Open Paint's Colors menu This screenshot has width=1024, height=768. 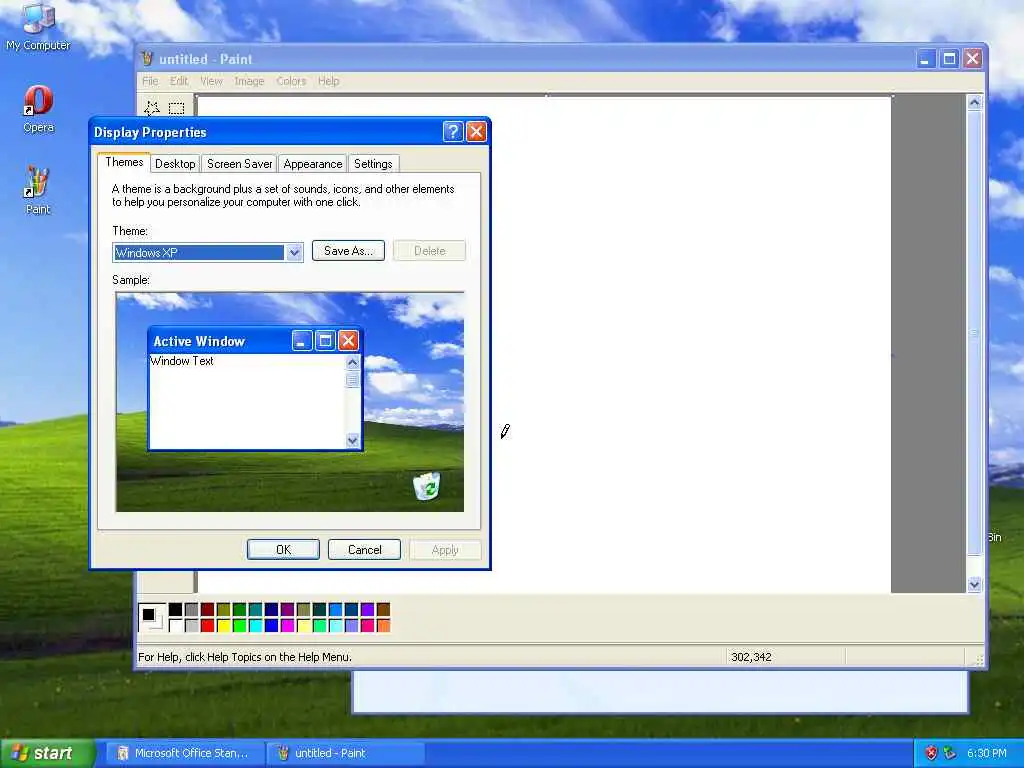click(x=291, y=81)
